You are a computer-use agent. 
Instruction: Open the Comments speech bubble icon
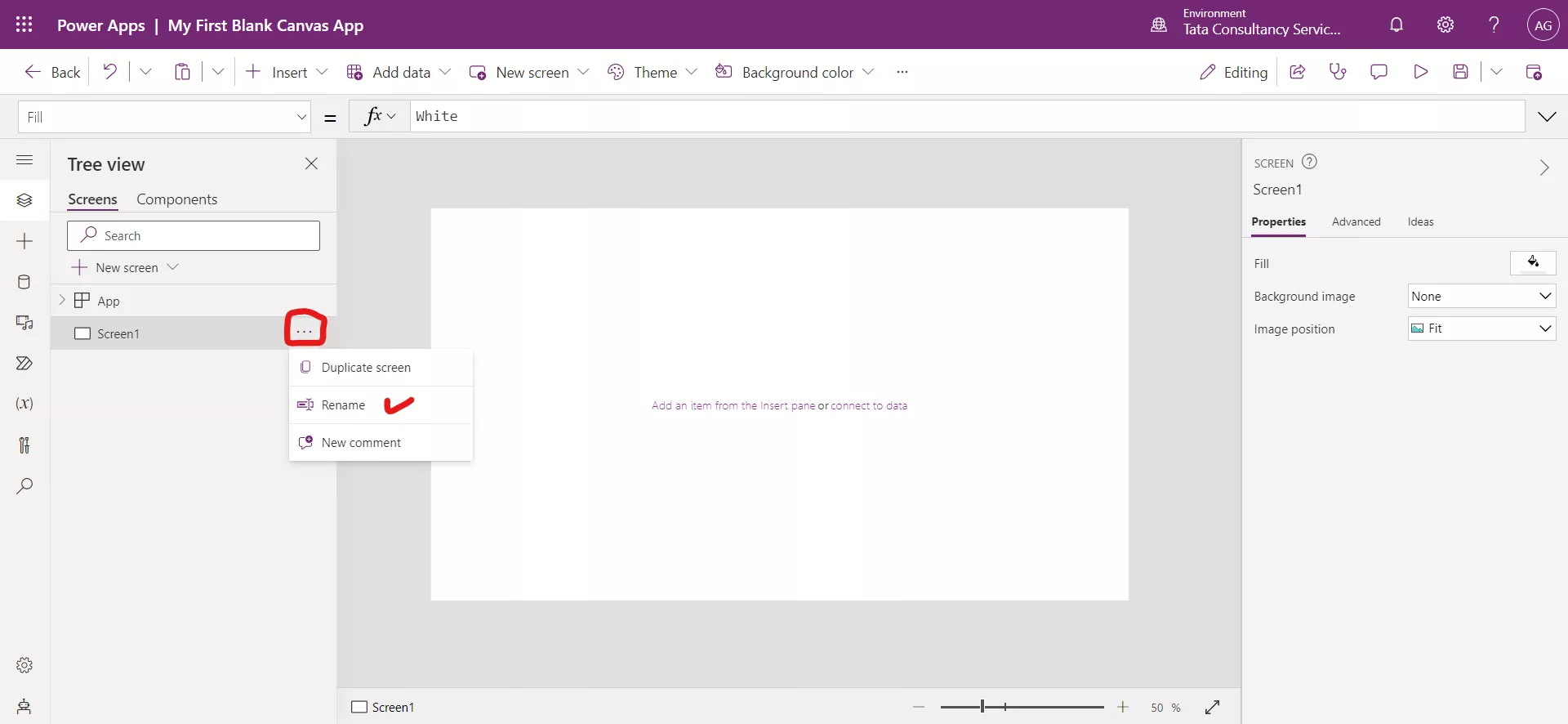[x=1379, y=72]
